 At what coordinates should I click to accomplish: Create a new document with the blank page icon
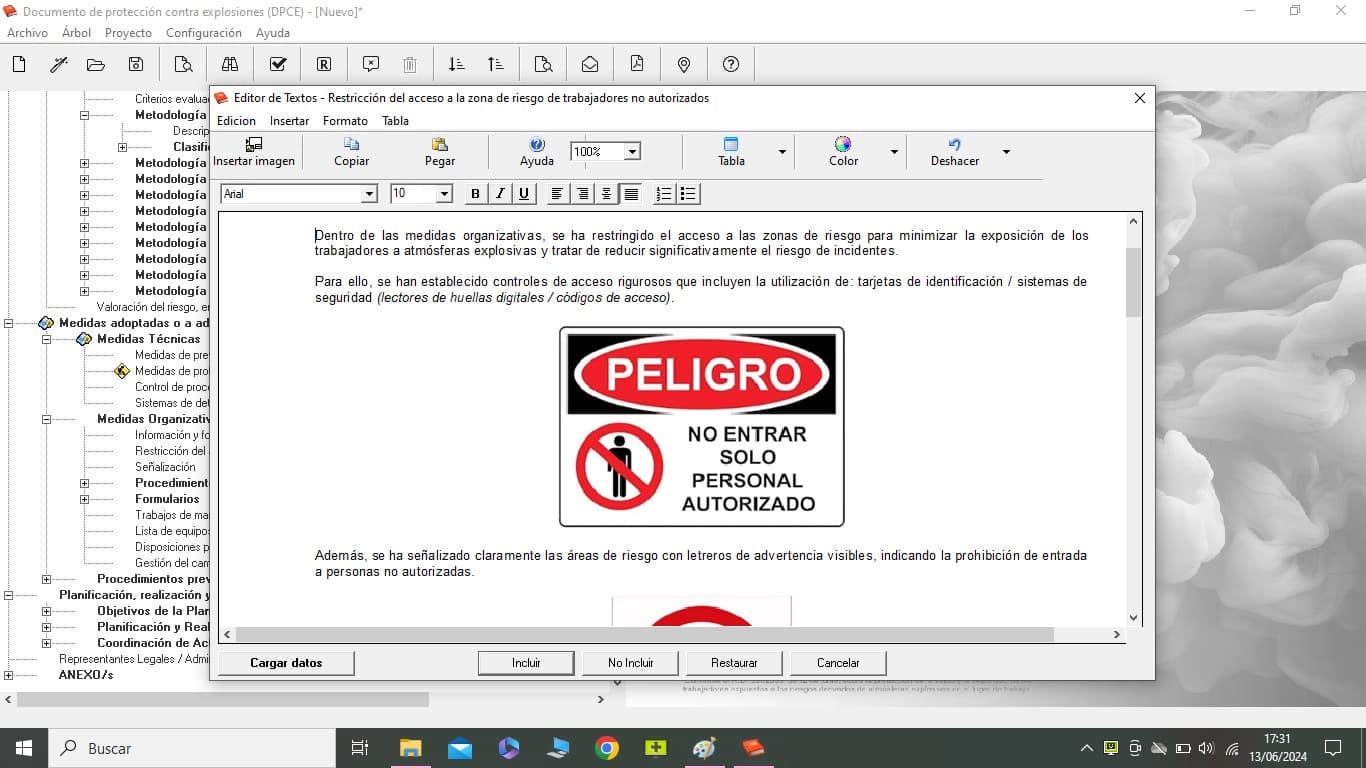pyautogui.click(x=19, y=64)
